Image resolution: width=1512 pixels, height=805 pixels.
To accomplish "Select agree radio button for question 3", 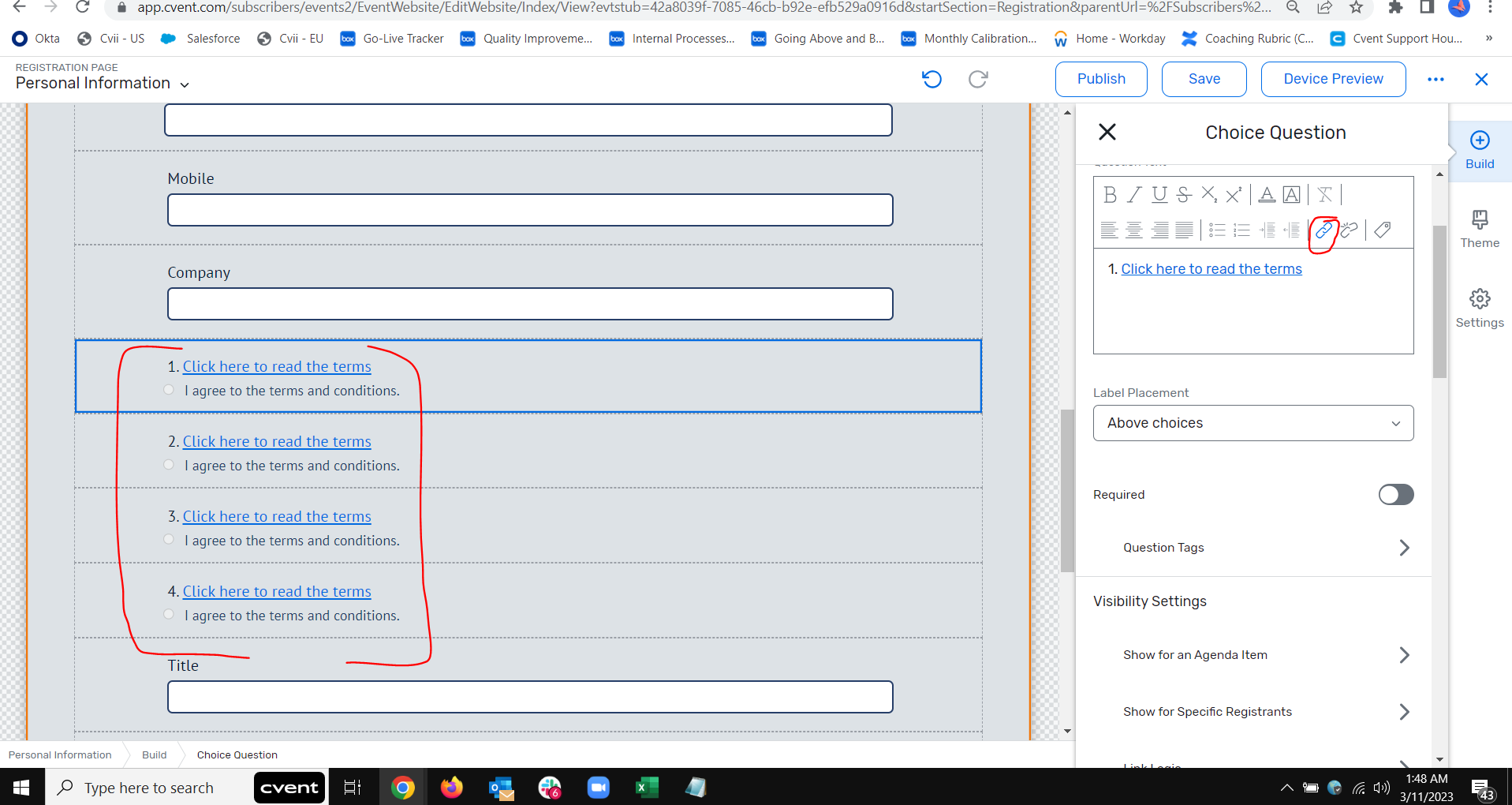I will (x=169, y=540).
